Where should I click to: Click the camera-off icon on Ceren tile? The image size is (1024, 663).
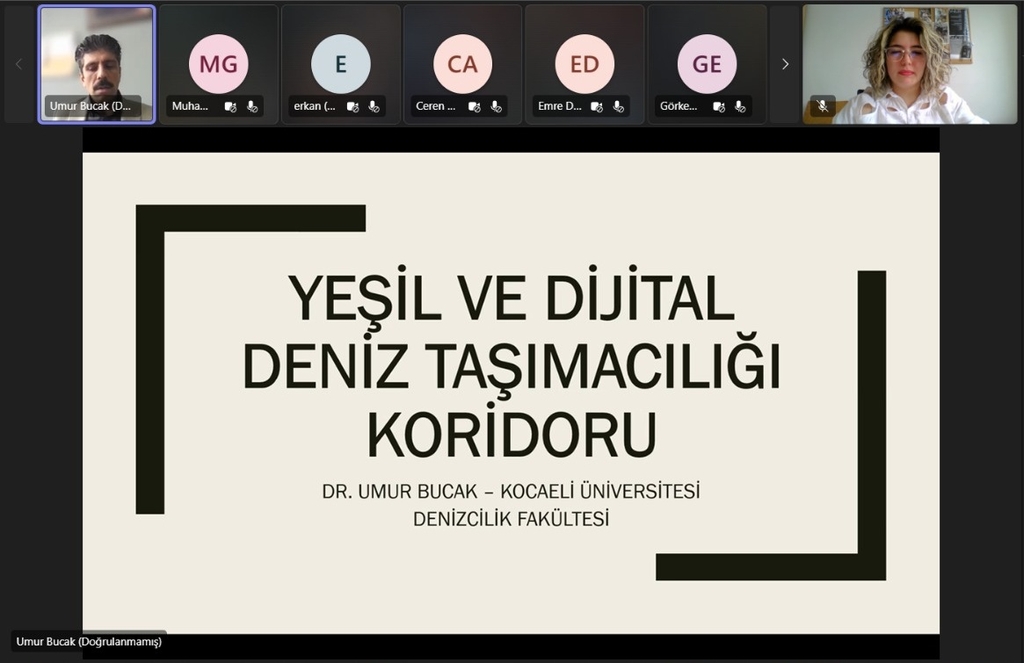tap(474, 106)
